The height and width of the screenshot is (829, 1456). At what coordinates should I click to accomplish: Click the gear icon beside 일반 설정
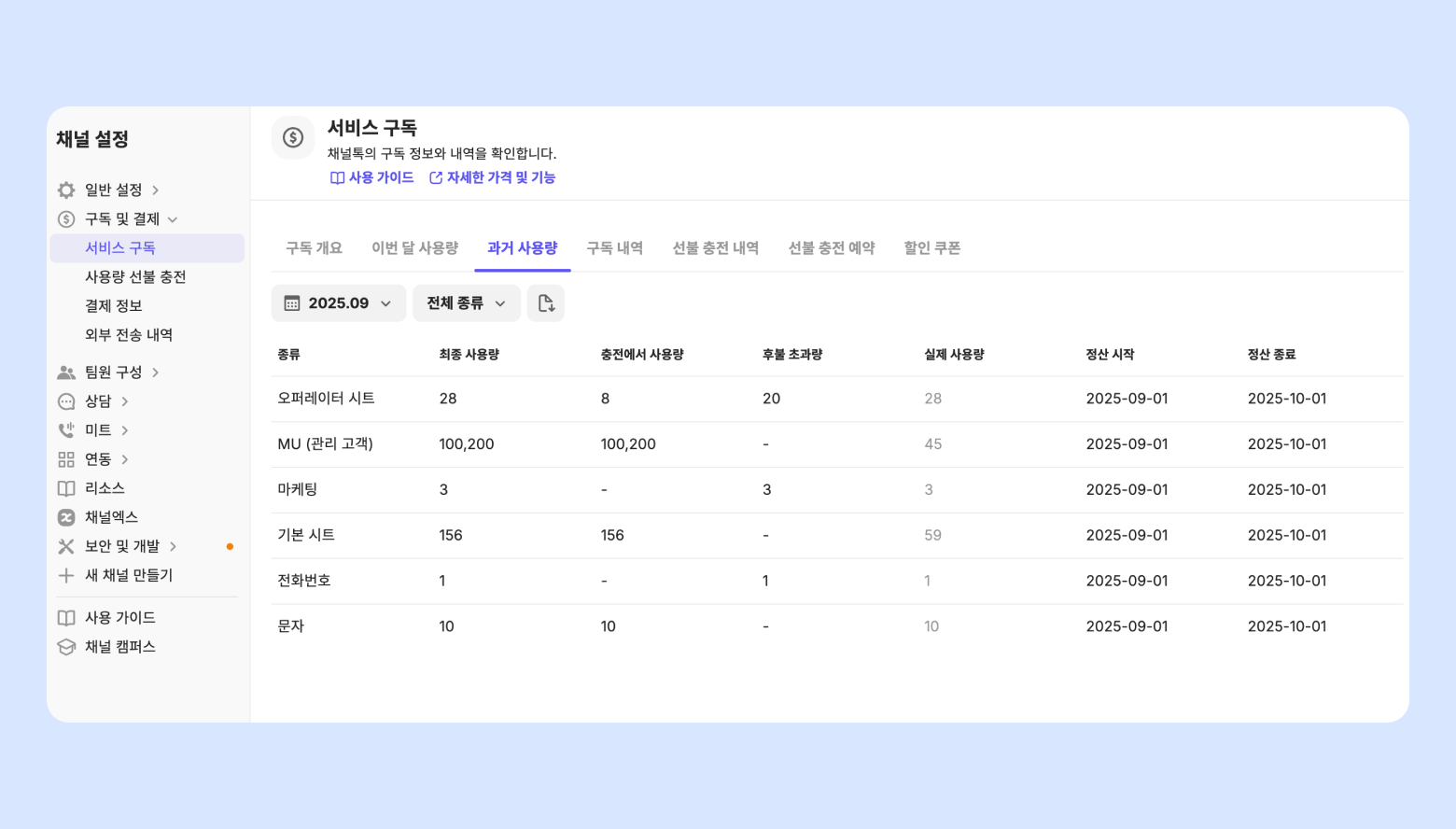pyautogui.click(x=66, y=190)
